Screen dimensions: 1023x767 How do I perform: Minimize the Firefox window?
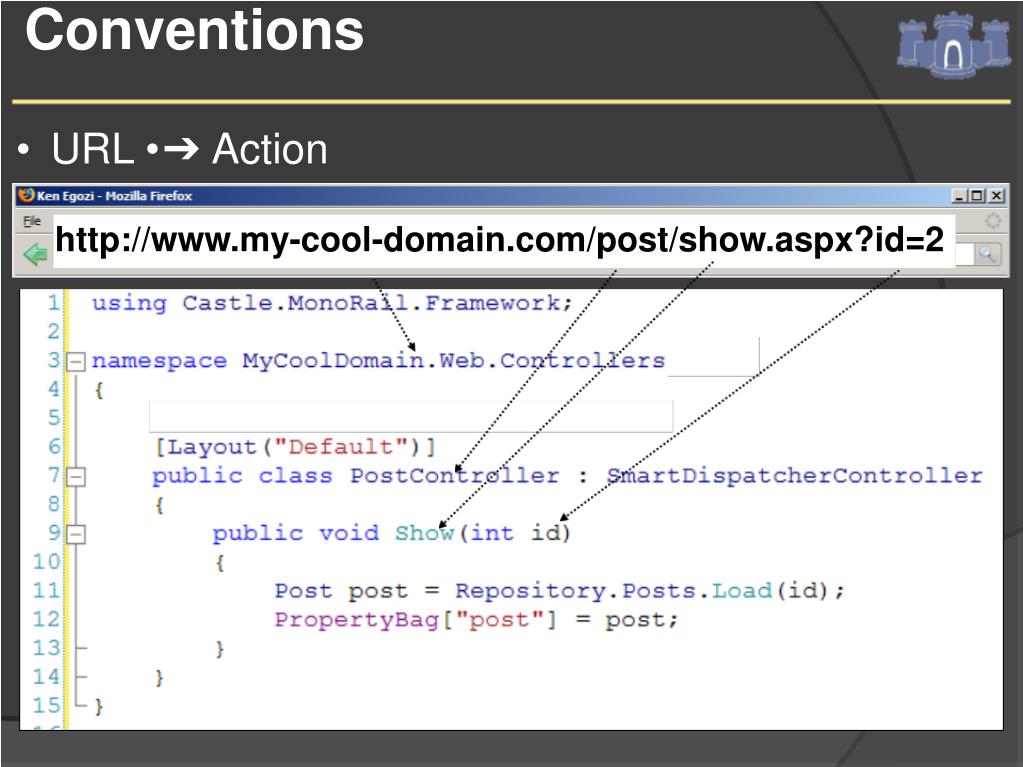pos(959,196)
